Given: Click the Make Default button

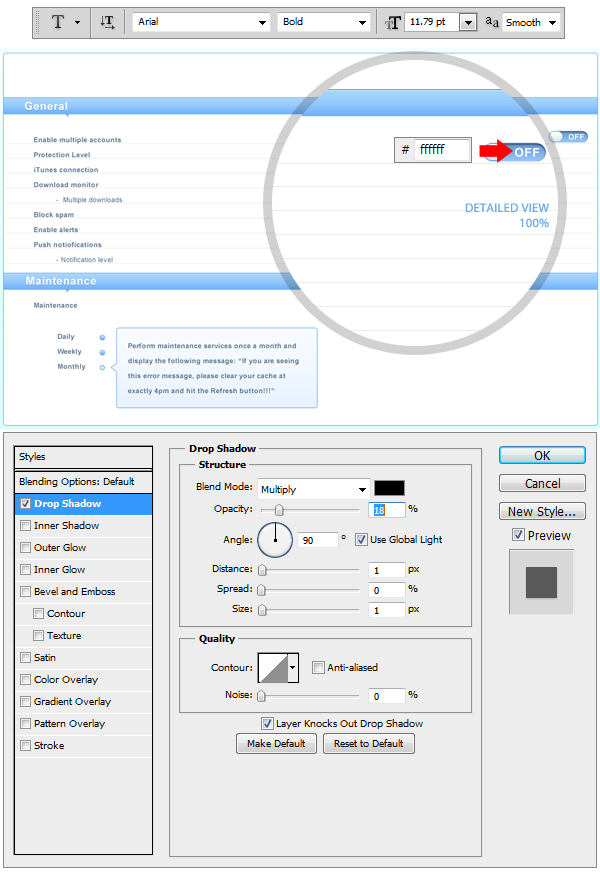Looking at the screenshot, I should (x=276, y=744).
